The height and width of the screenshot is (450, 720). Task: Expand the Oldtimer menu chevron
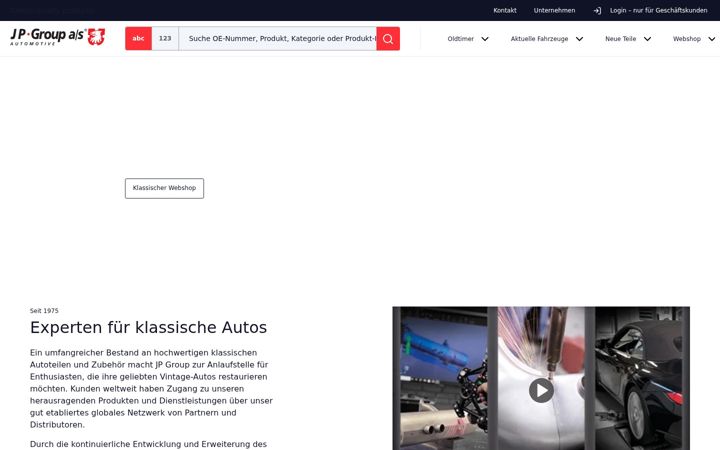pyautogui.click(x=485, y=39)
